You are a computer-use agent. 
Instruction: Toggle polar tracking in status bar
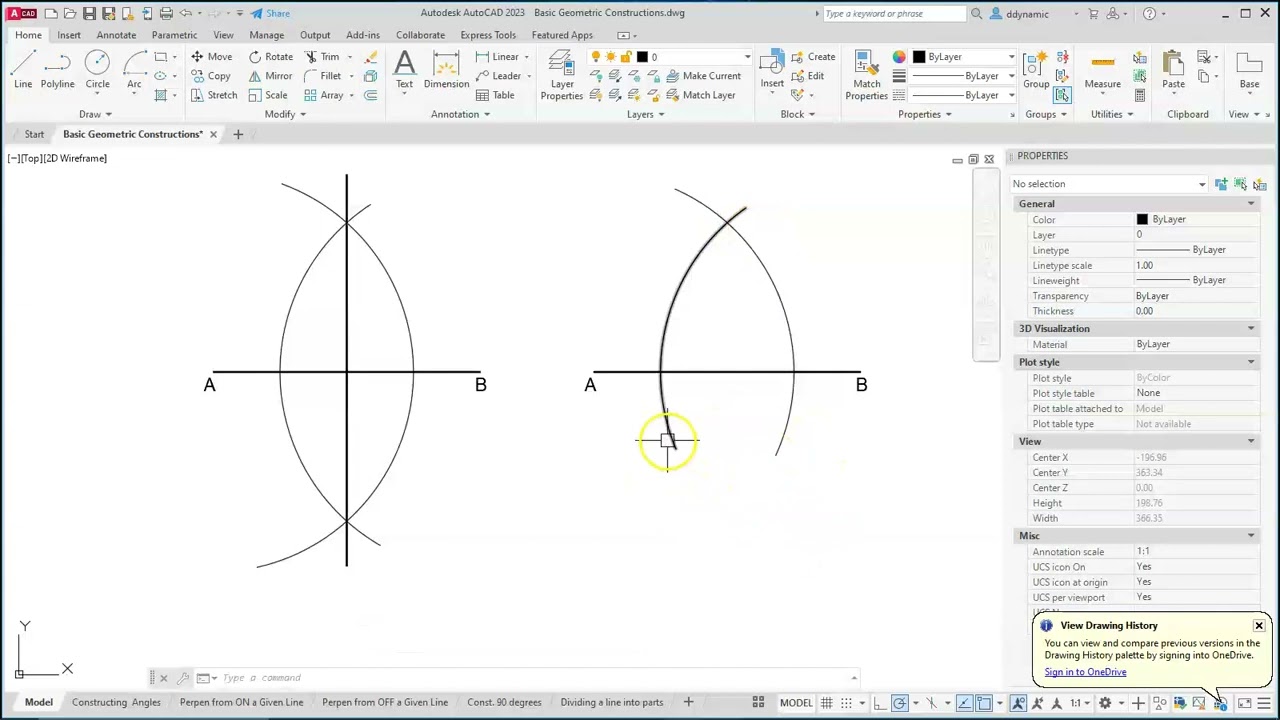click(899, 703)
